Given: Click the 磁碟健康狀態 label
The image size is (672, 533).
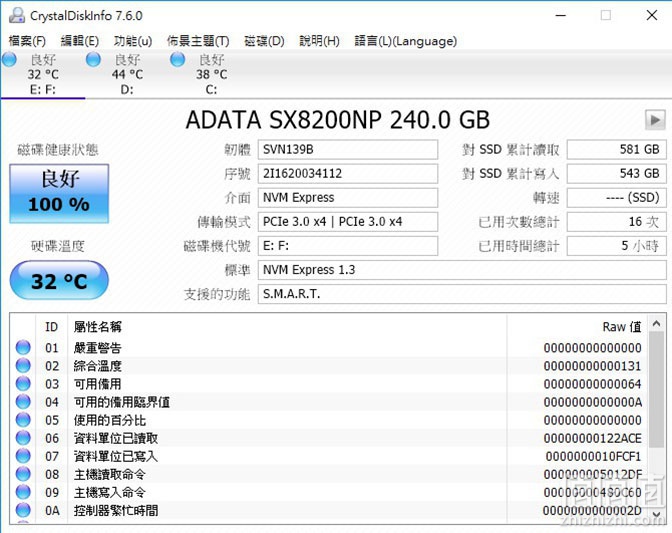Looking at the screenshot, I should 57,150.
